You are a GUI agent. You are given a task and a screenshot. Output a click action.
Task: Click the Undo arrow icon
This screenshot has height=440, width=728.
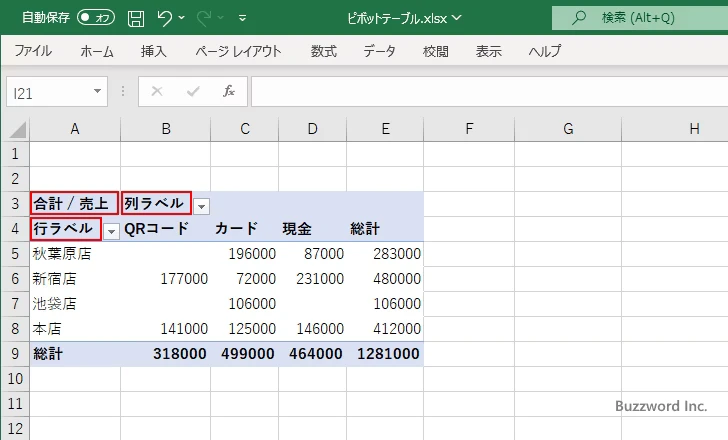click(164, 18)
